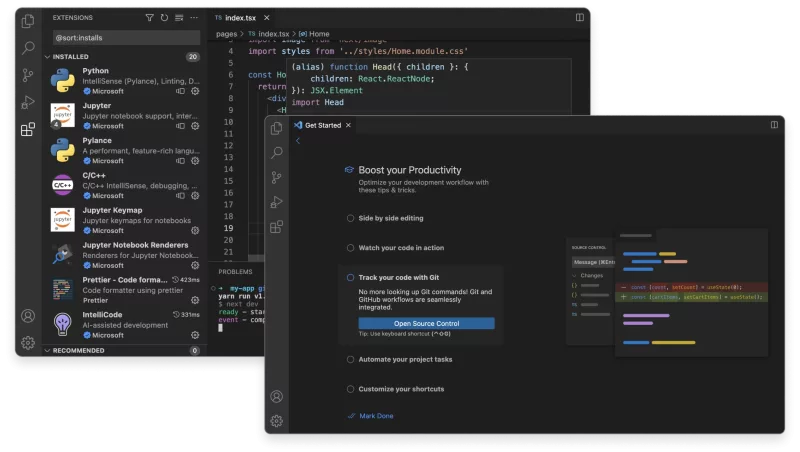Open the PROBLEMS panel tab
This screenshot has width=800, height=452.
point(235,272)
